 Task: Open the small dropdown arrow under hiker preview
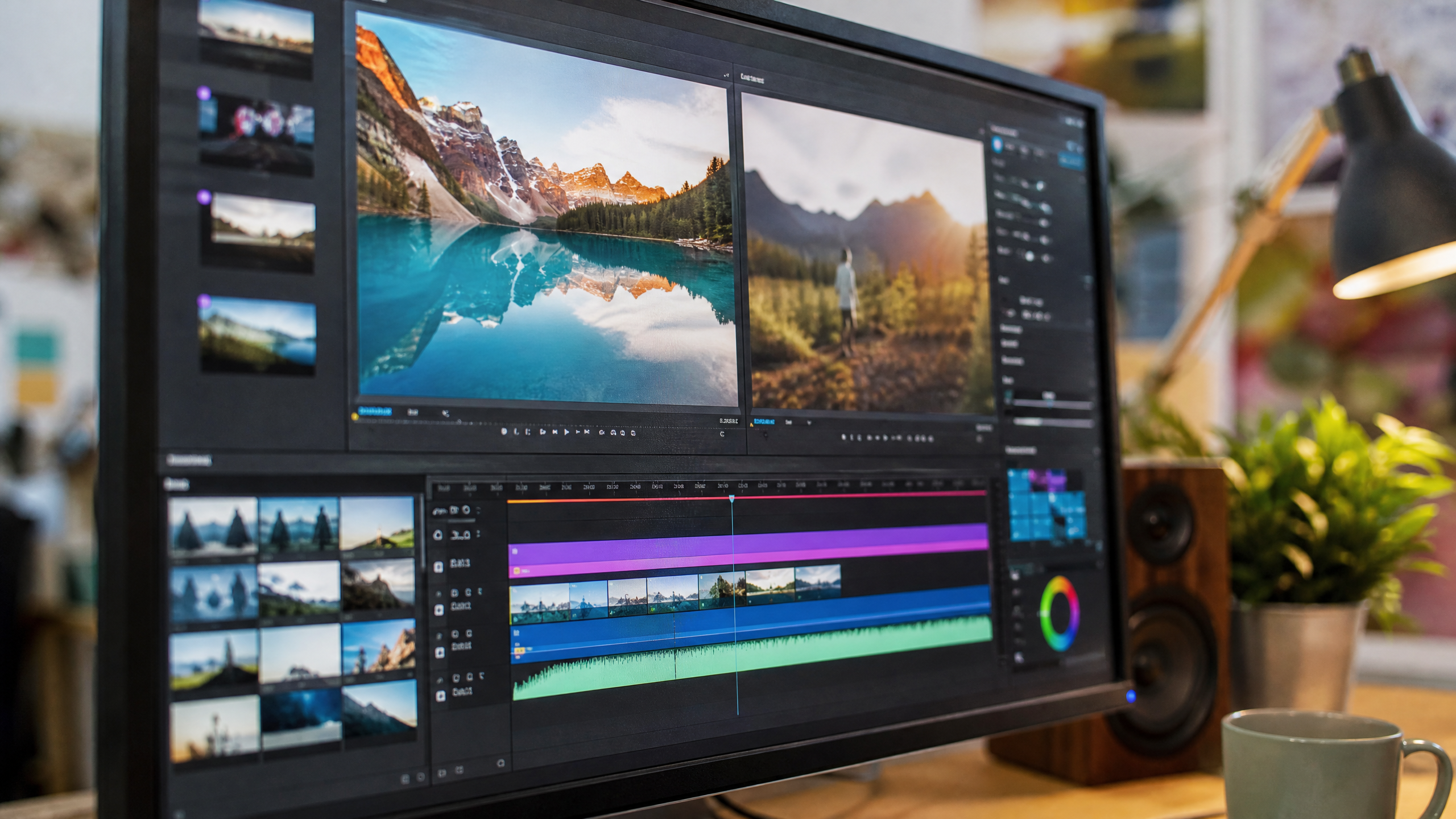pos(809,423)
